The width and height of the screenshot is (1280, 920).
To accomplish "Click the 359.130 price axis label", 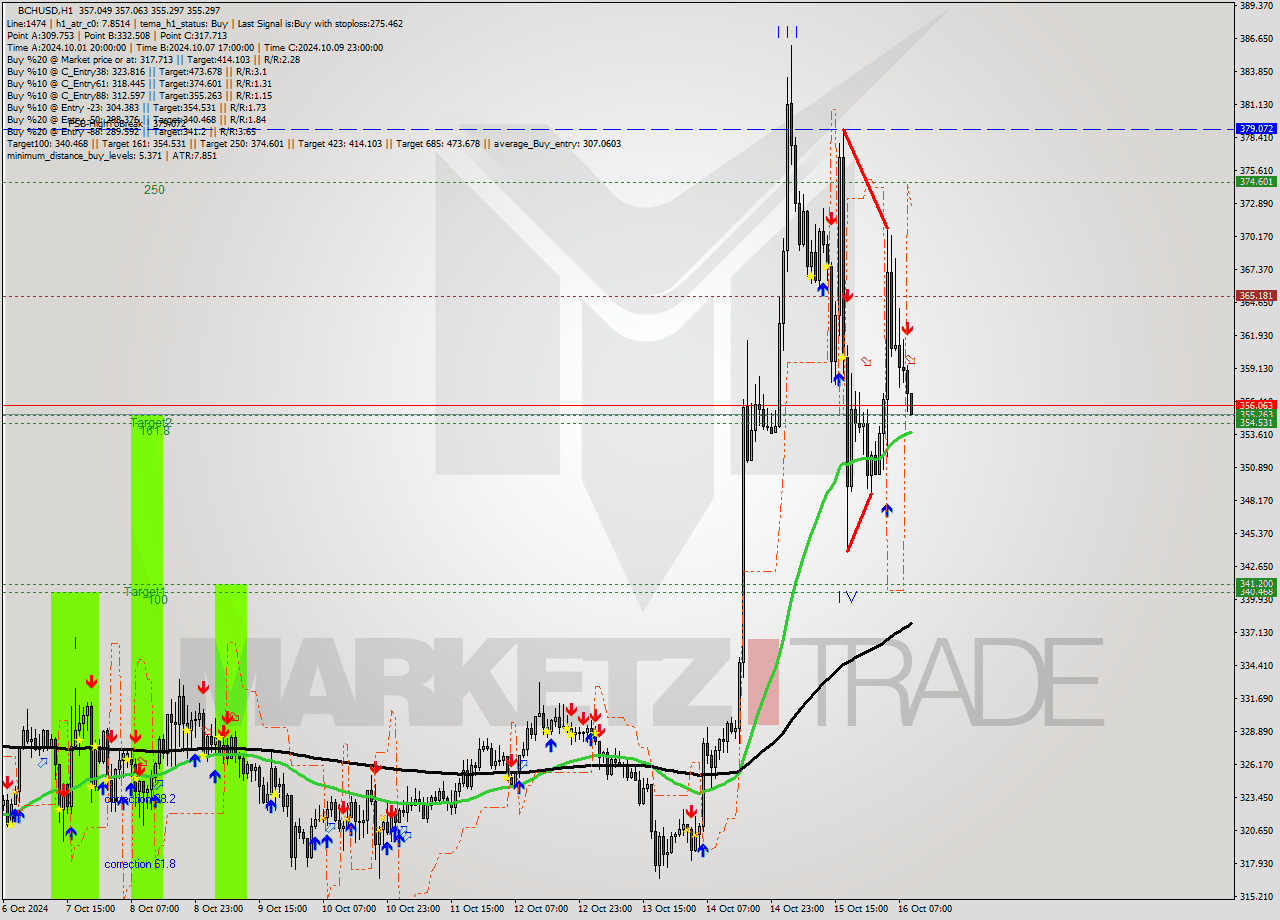I will pos(1256,369).
